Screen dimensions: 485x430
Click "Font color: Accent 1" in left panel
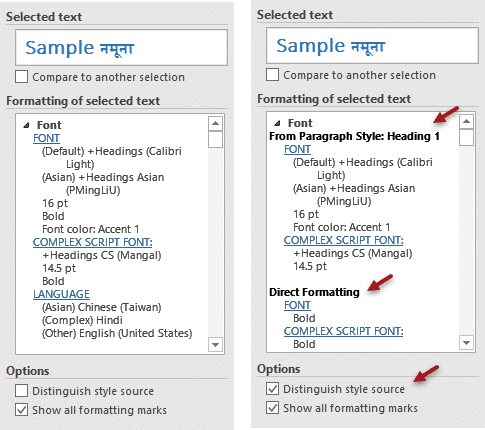point(91,229)
